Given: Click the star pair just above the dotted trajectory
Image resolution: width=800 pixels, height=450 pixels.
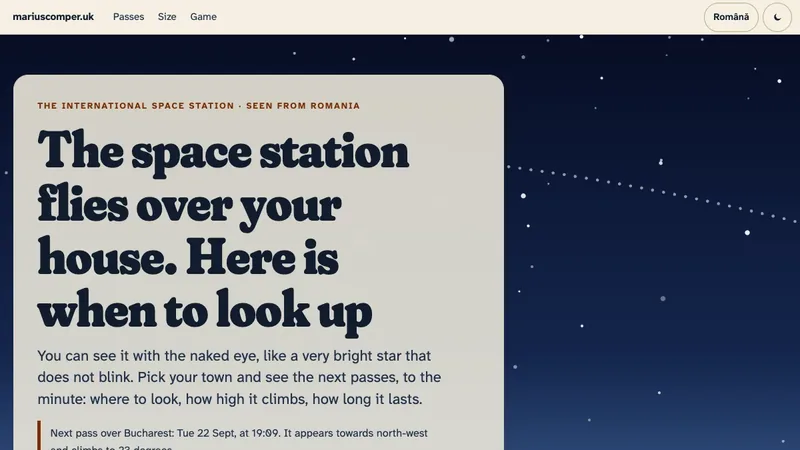Looking at the screenshot, I should 661,162.
